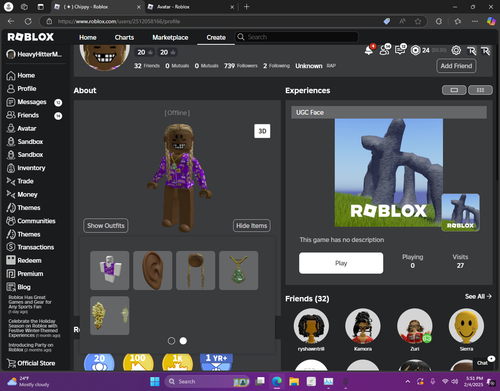
Task: Open Premium in the sidebar
Action: tap(25, 274)
